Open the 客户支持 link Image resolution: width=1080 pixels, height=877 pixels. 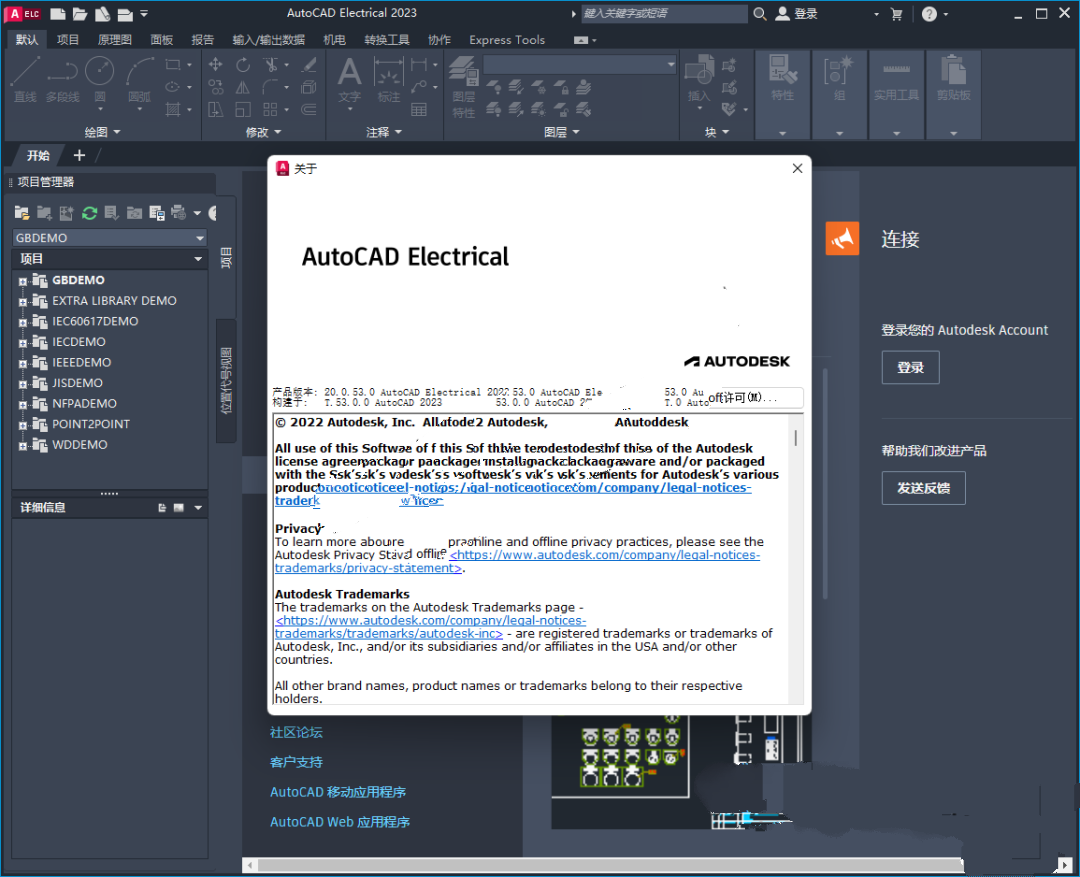click(296, 762)
